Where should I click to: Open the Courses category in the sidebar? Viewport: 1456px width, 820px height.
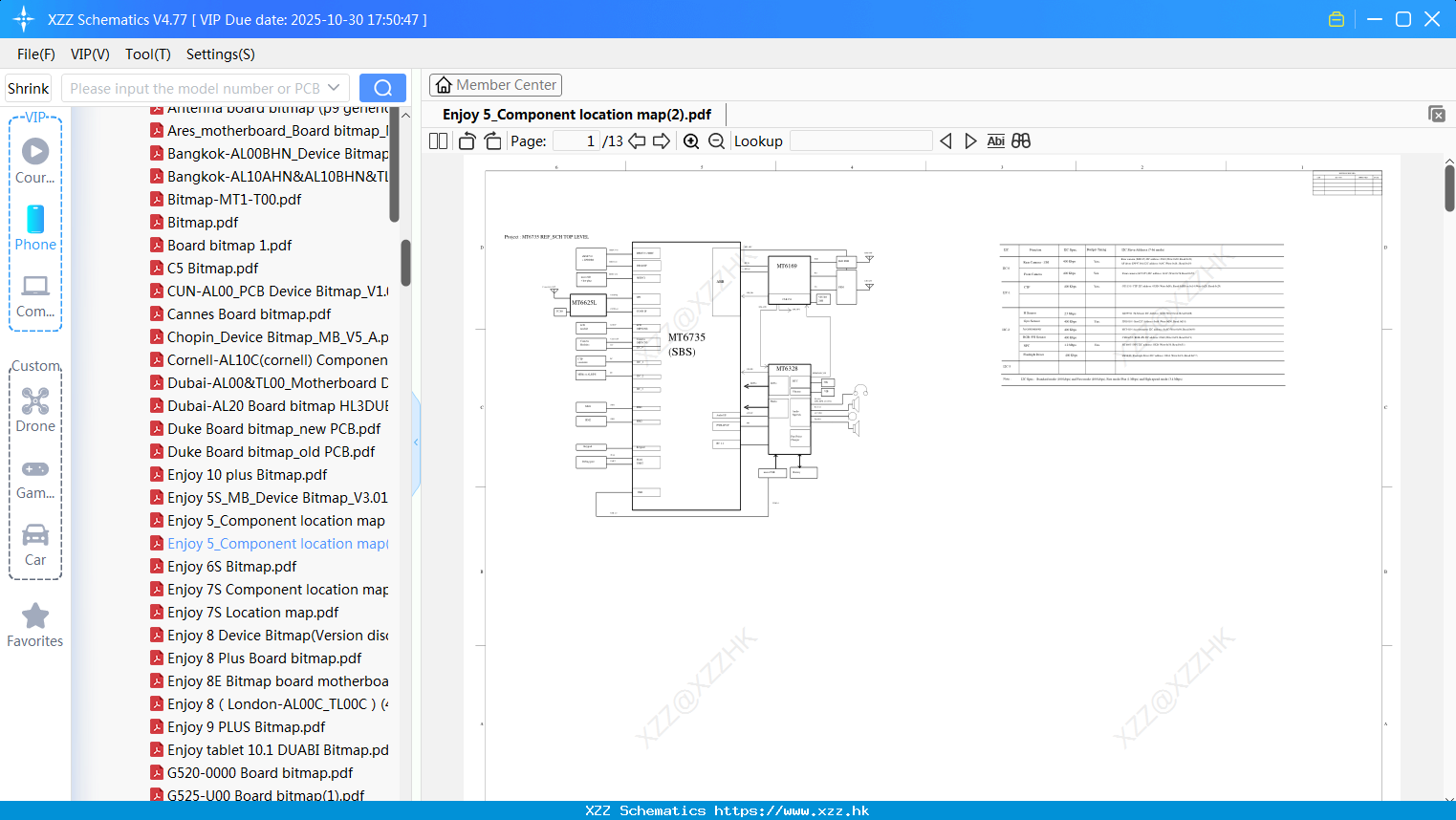coord(35,161)
